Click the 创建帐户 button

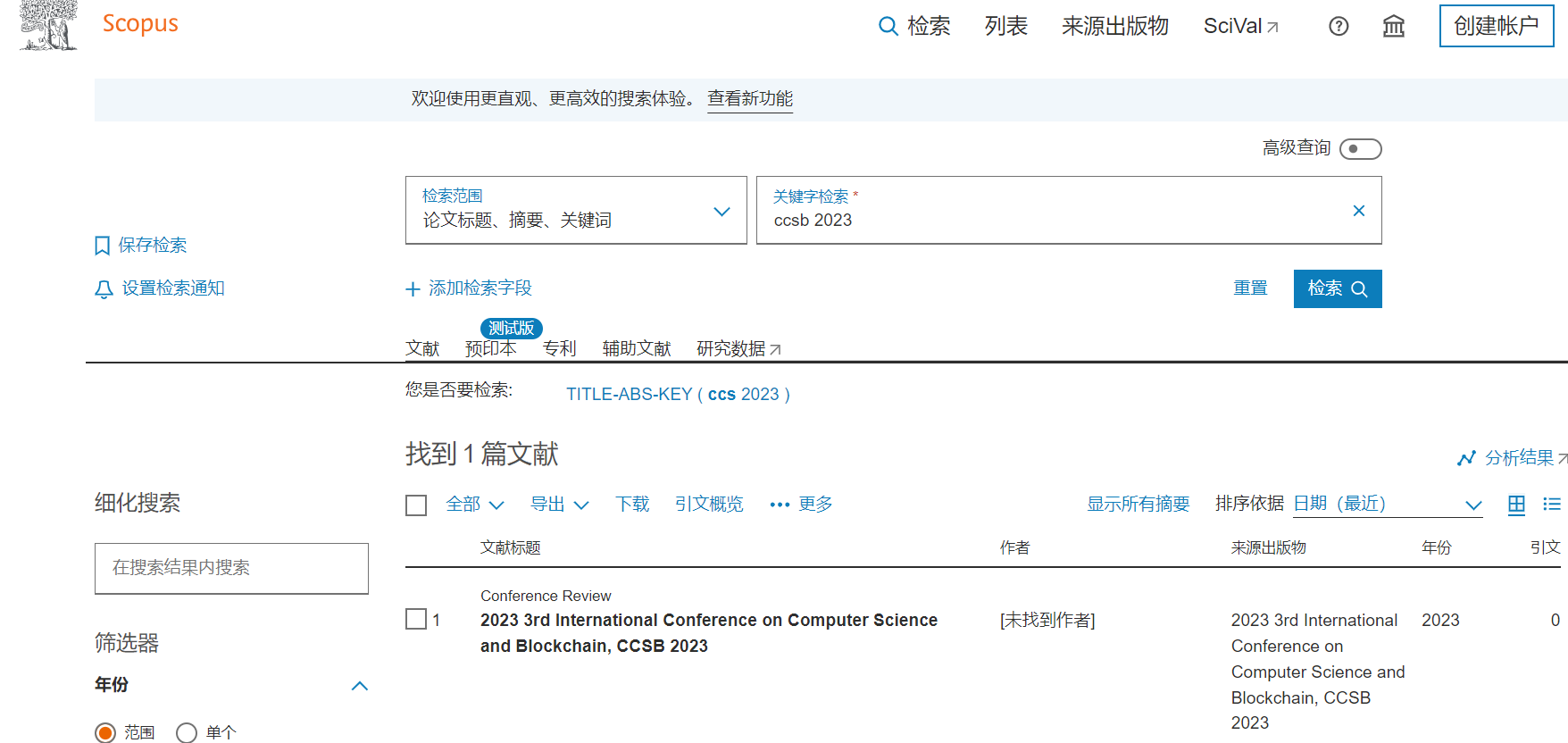pos(1497,26)
